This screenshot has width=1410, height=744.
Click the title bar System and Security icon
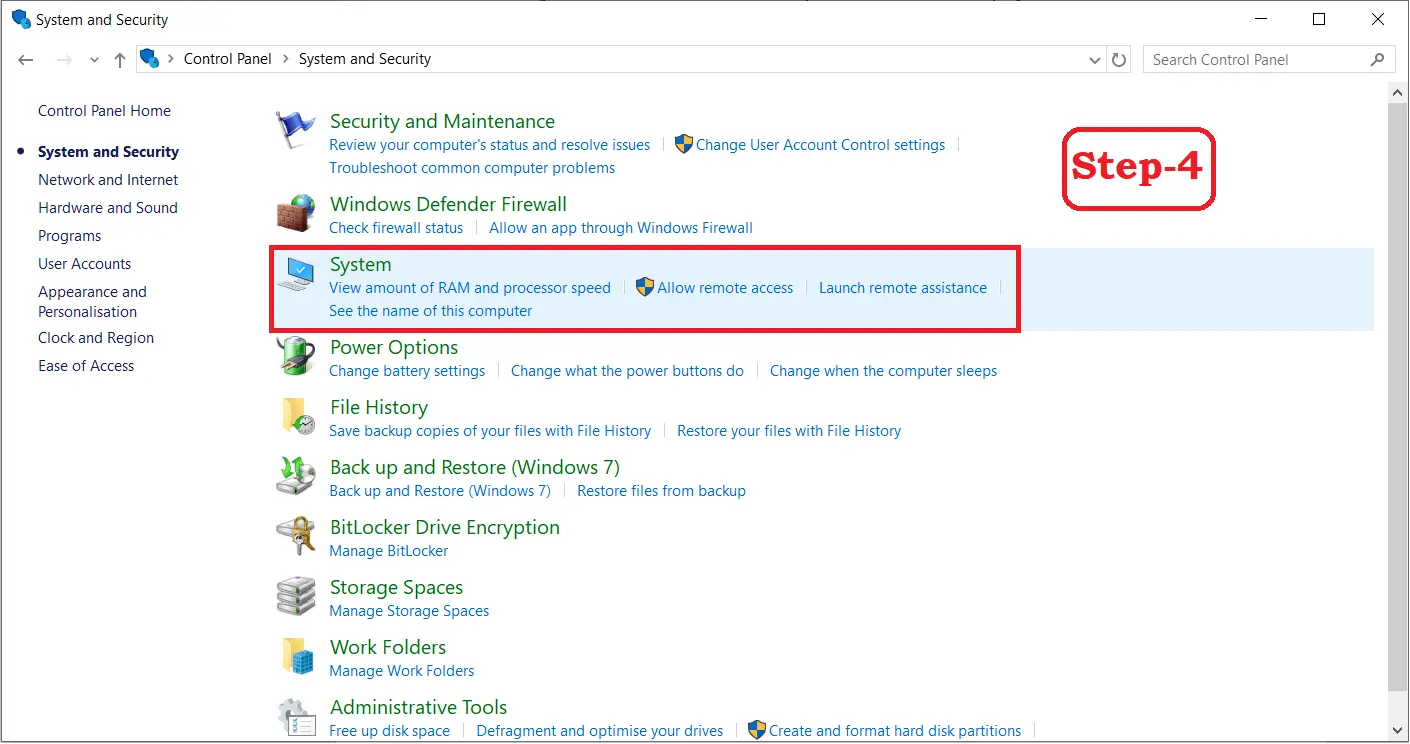coord(21,19)
